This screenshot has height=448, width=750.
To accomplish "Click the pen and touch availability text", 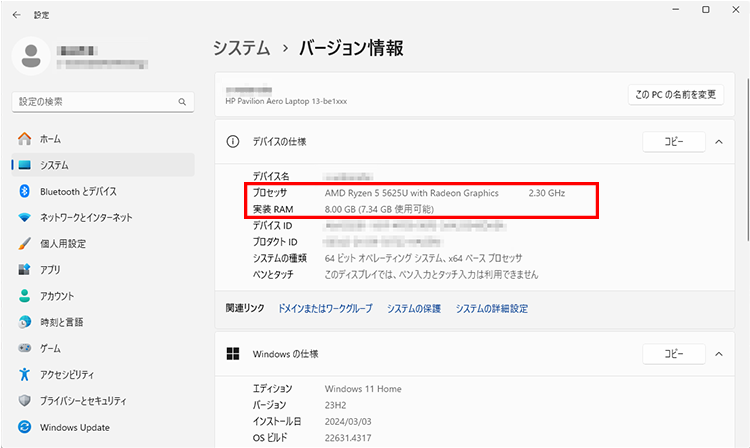I will point(431,274).
